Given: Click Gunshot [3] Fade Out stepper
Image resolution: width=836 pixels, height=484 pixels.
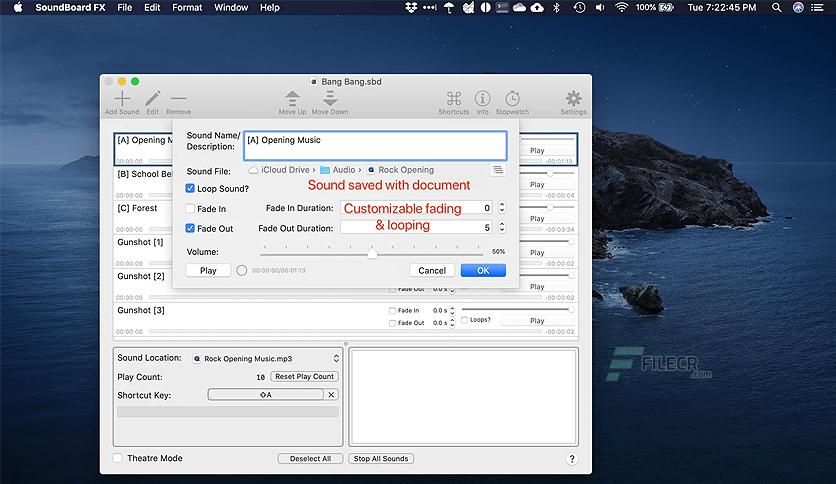Looking at the screenshot, I should [452, 323].
